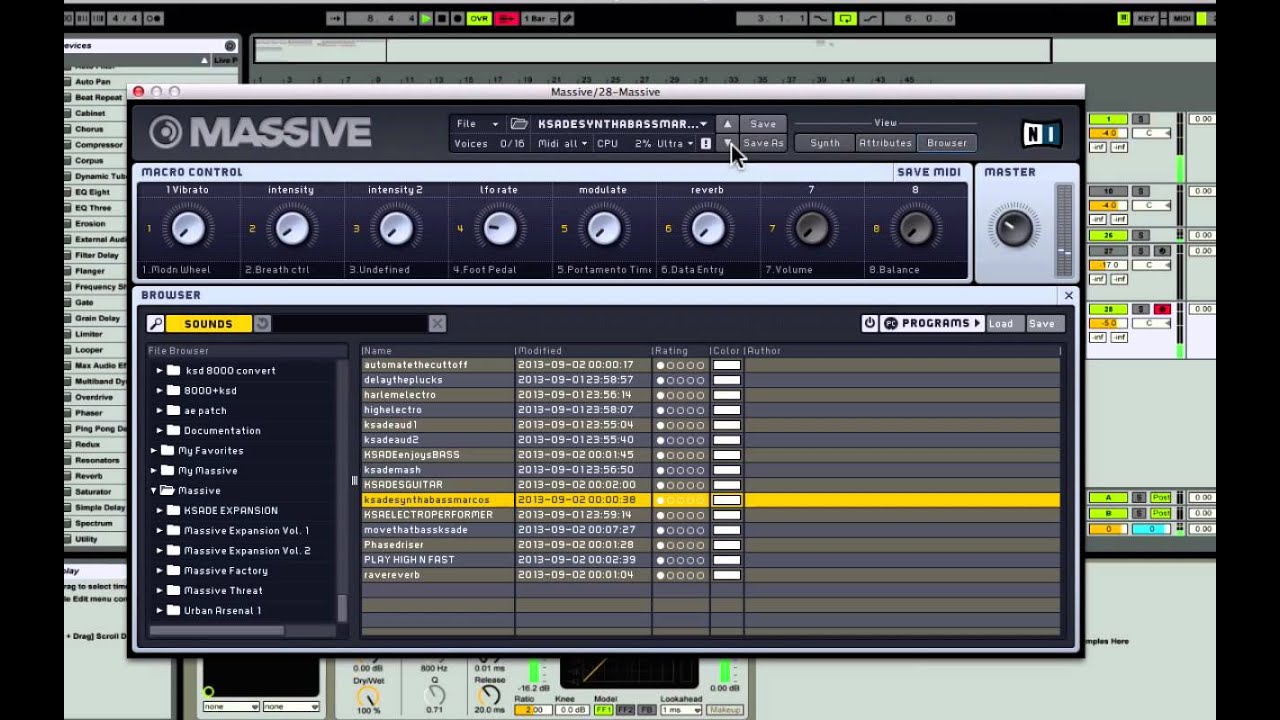The height and width of the screenshot is (720, 1280).
Task: Switch to the Attributes view
Action: click(885, 143)
